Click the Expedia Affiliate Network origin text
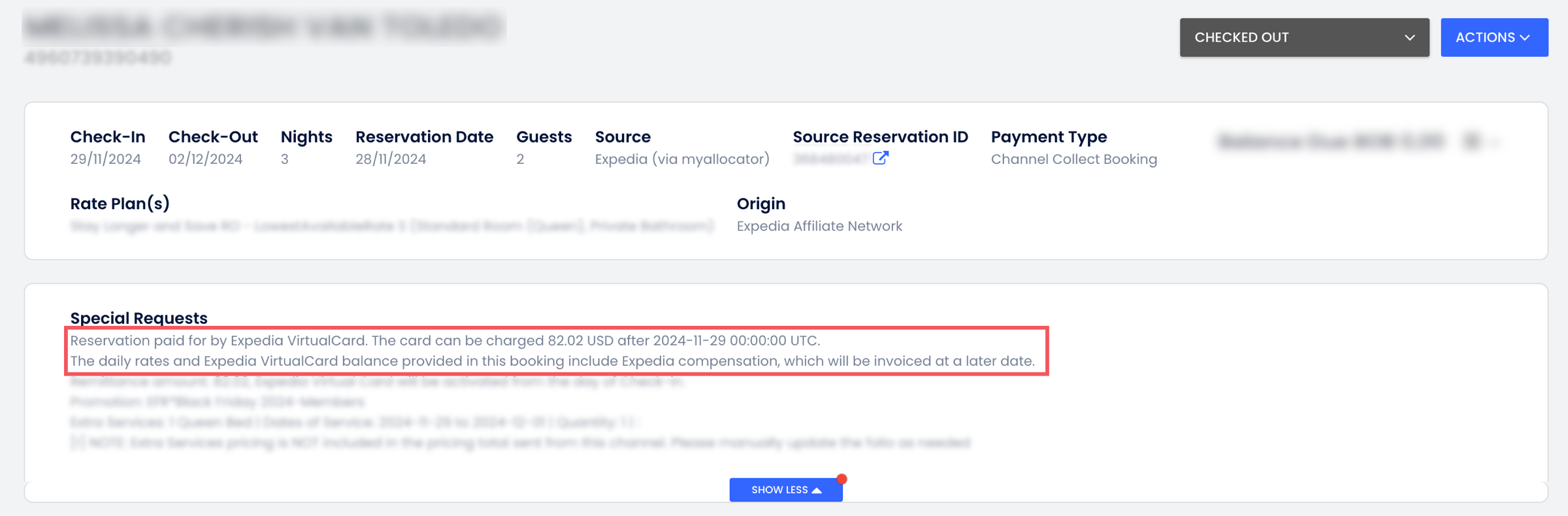1568x516 pixels. pos(819,226)
